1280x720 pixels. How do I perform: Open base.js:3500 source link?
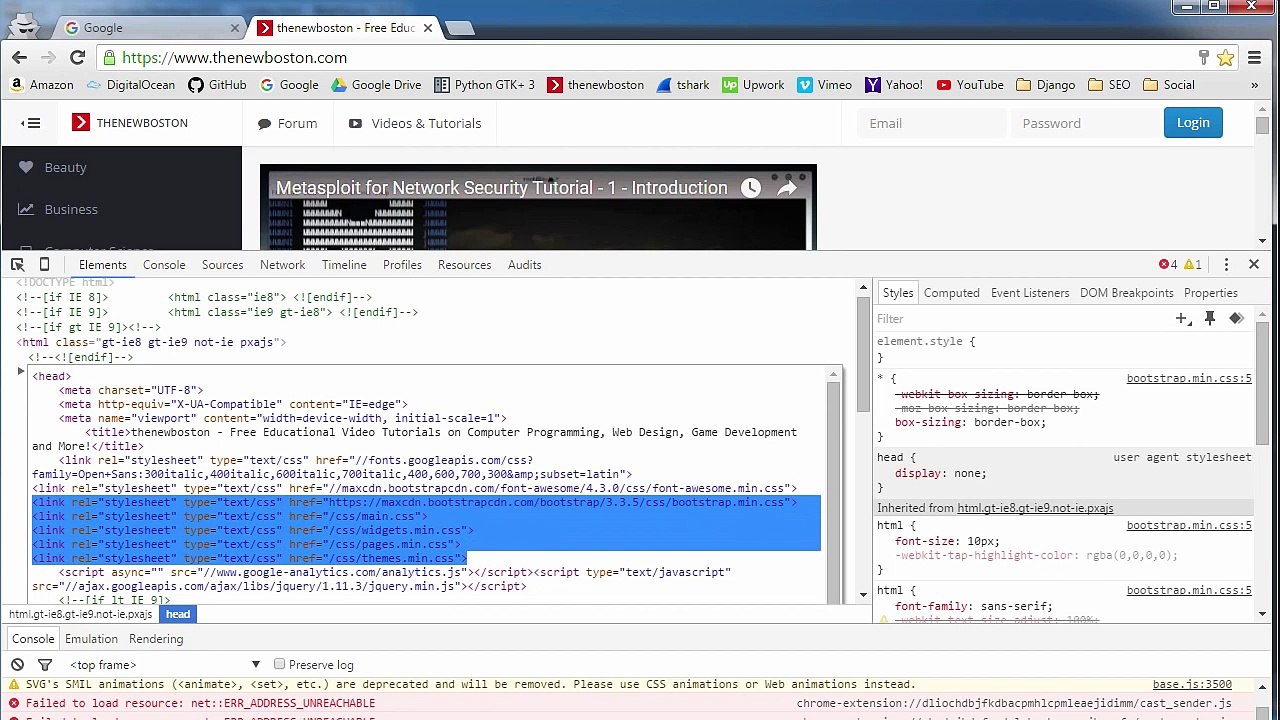(1192, 685)
